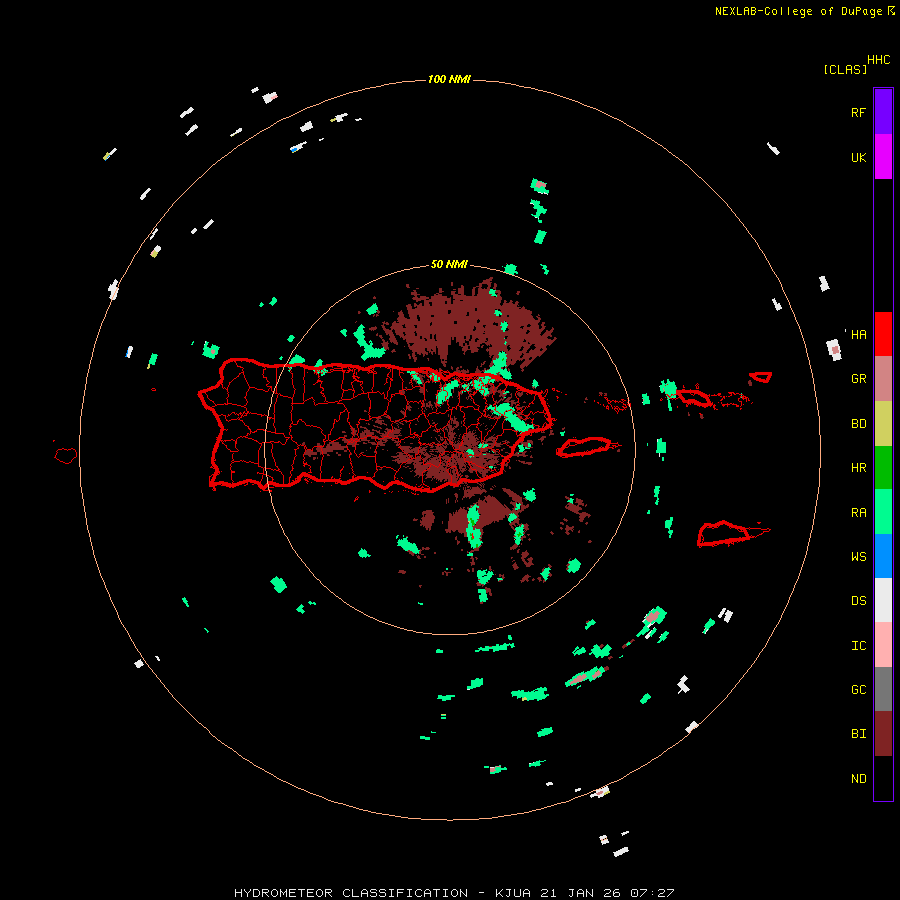Click the WS blue legend swatch
The width and height of the screenshot is (900, 900).
[x=883, y=556]
